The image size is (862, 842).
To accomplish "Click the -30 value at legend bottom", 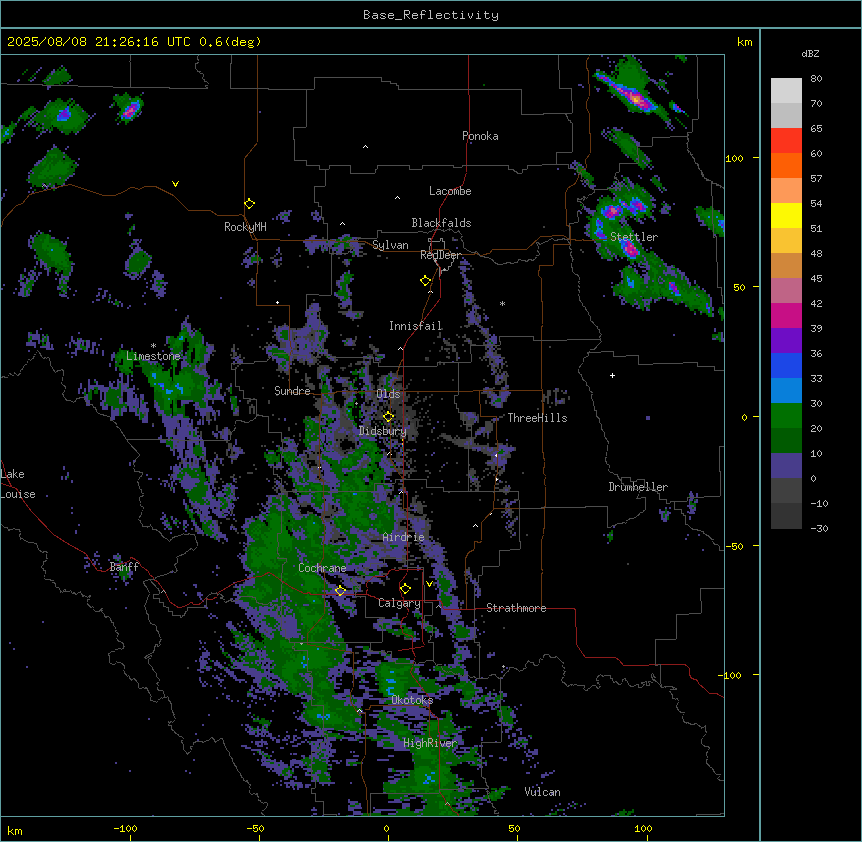I will [x=819, y=528].
